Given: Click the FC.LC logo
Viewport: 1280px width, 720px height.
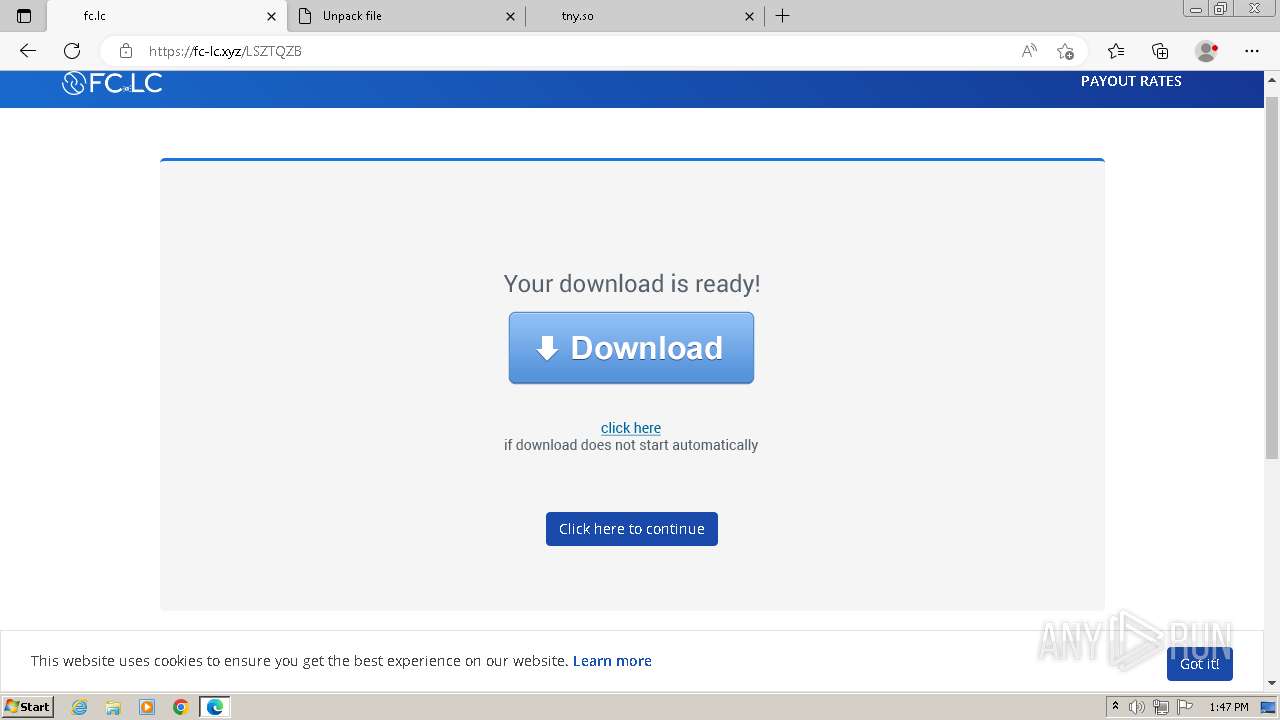Looking at the screenshot, I should click(112, 84).
